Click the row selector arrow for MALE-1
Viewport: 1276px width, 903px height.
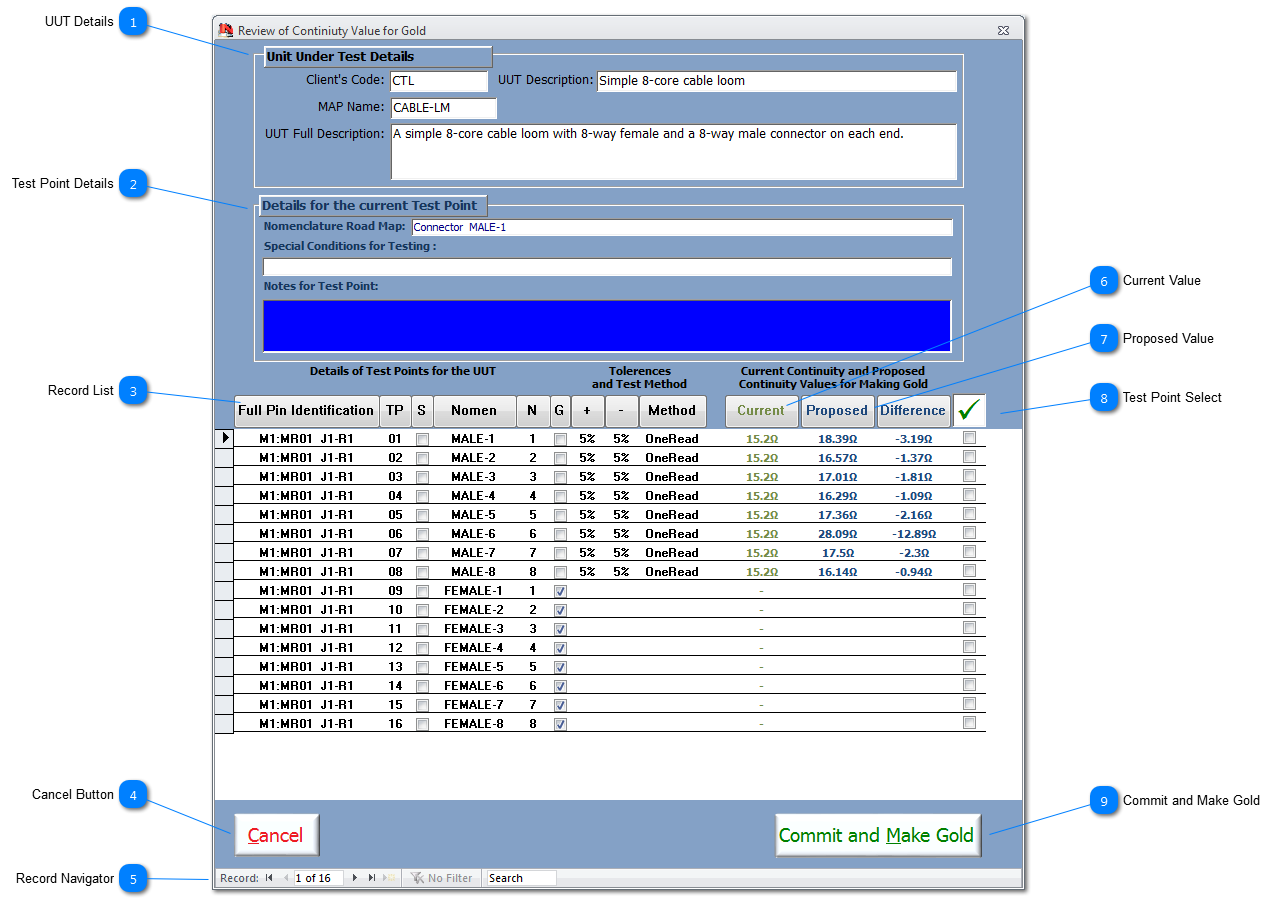(x=225, y=438)
